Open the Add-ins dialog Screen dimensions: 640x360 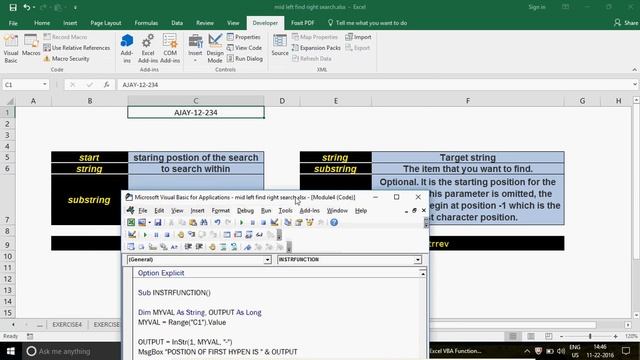[x=127, y=49]
